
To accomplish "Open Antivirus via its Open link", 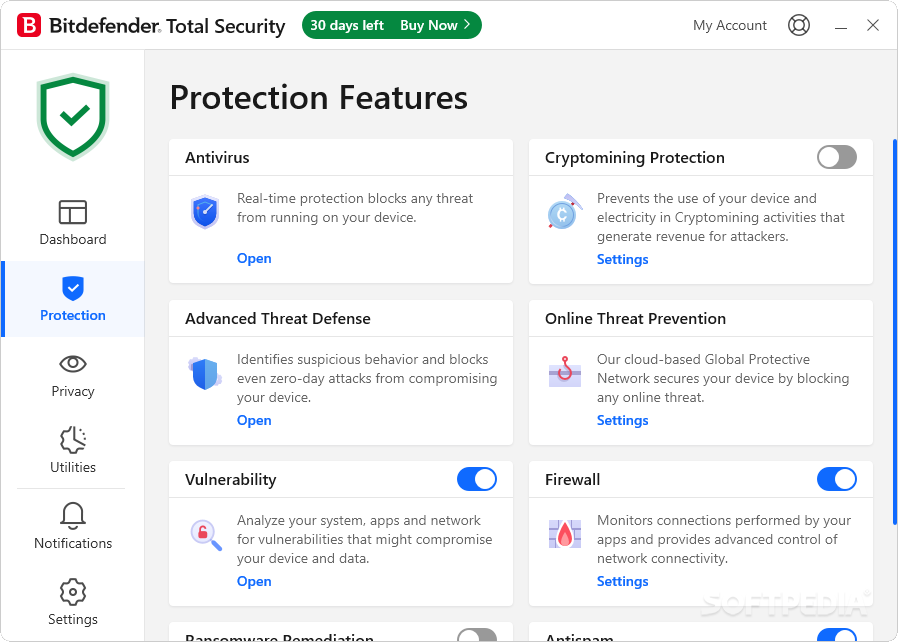I will tap(253, 258).
